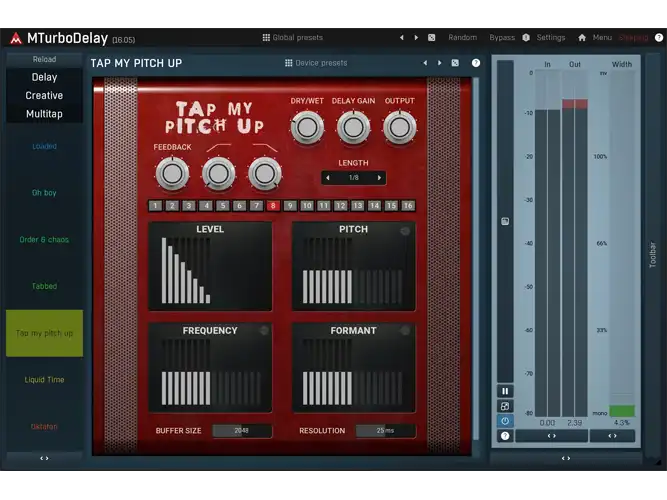Viewport: 667px width, 500px height.
Task: Select tap count 1
Action: [155, 206]
